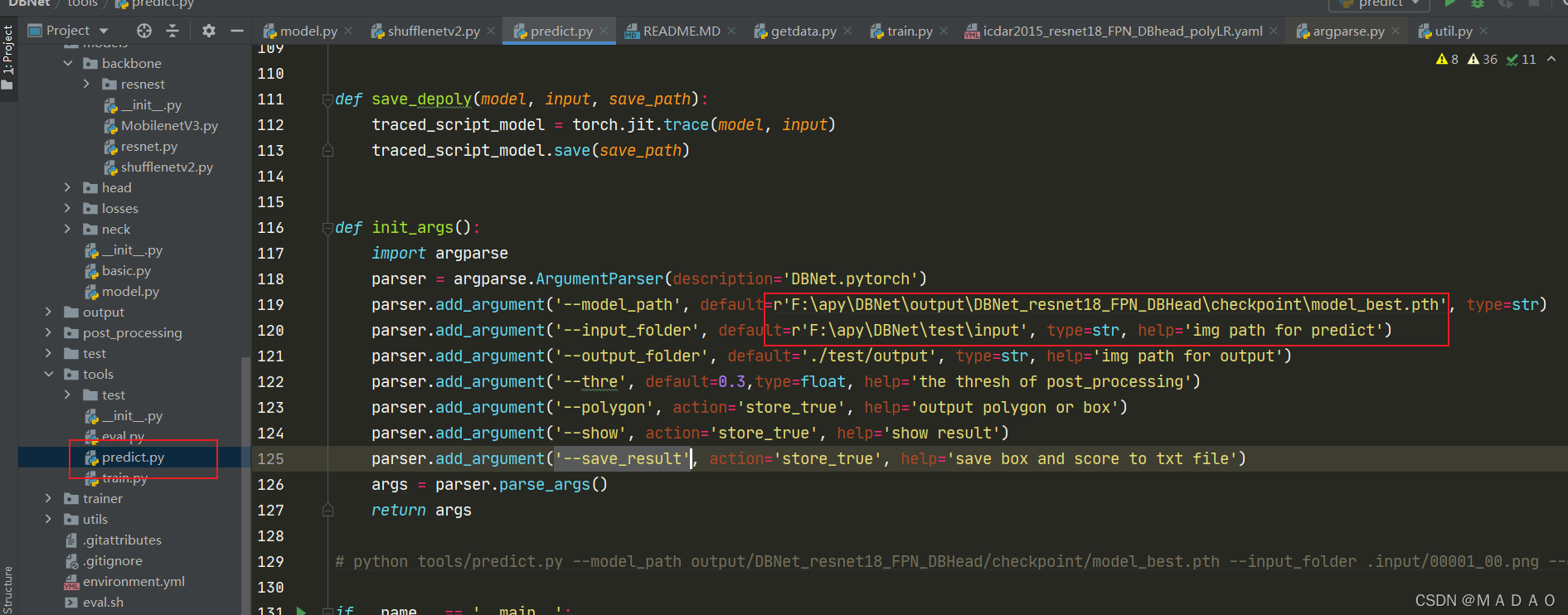This screenshot has width=1568, height=615.
Task: Click the typo count 11 indicator
Action: point(1522,60)
